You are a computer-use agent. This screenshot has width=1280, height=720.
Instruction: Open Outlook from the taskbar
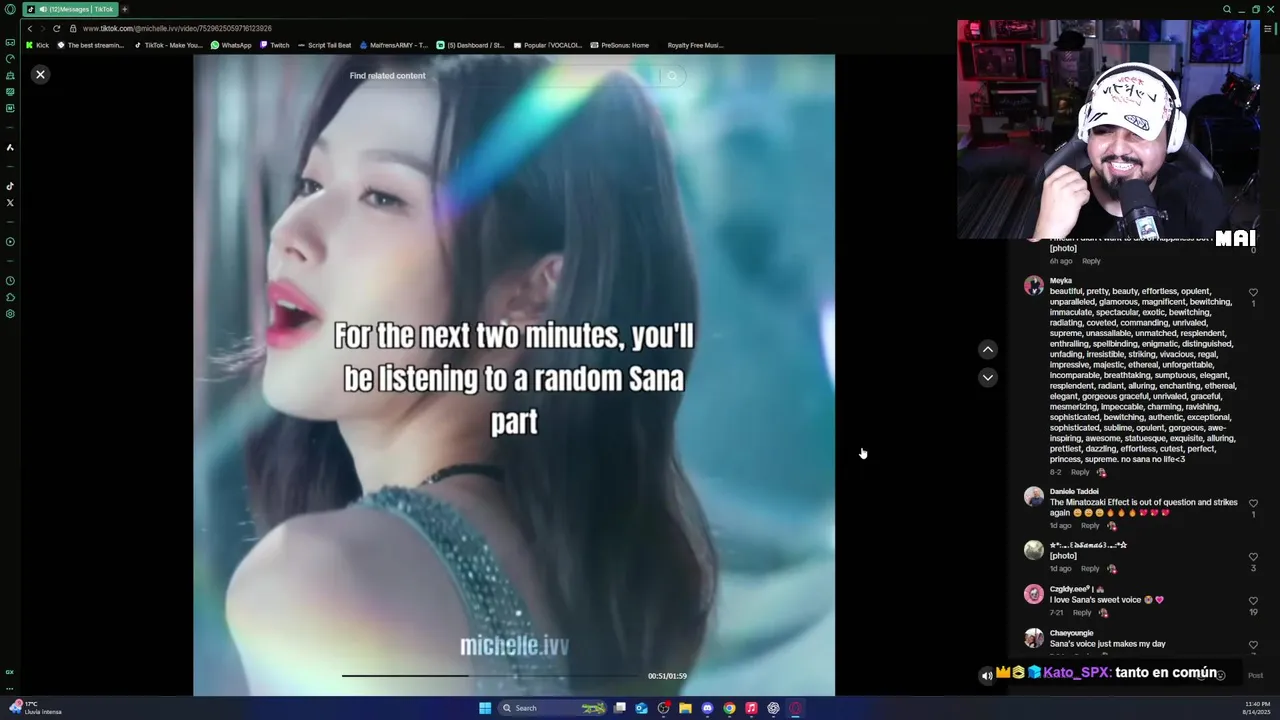pyautogui.click(x=641, y=708)
